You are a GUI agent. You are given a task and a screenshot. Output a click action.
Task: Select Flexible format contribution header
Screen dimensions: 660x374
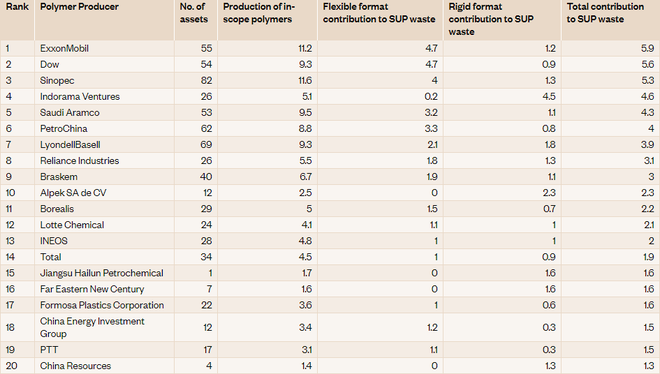click(379, 13)
